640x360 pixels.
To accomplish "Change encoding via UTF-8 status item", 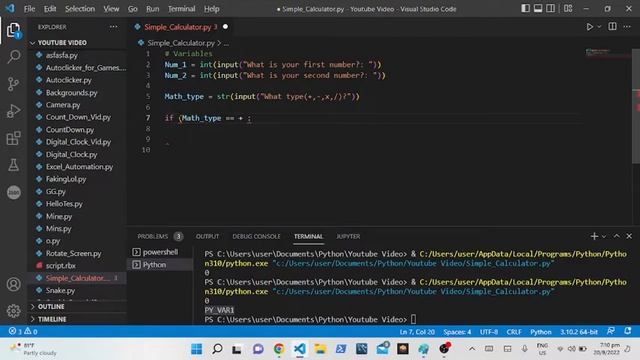I will point(489,332).
